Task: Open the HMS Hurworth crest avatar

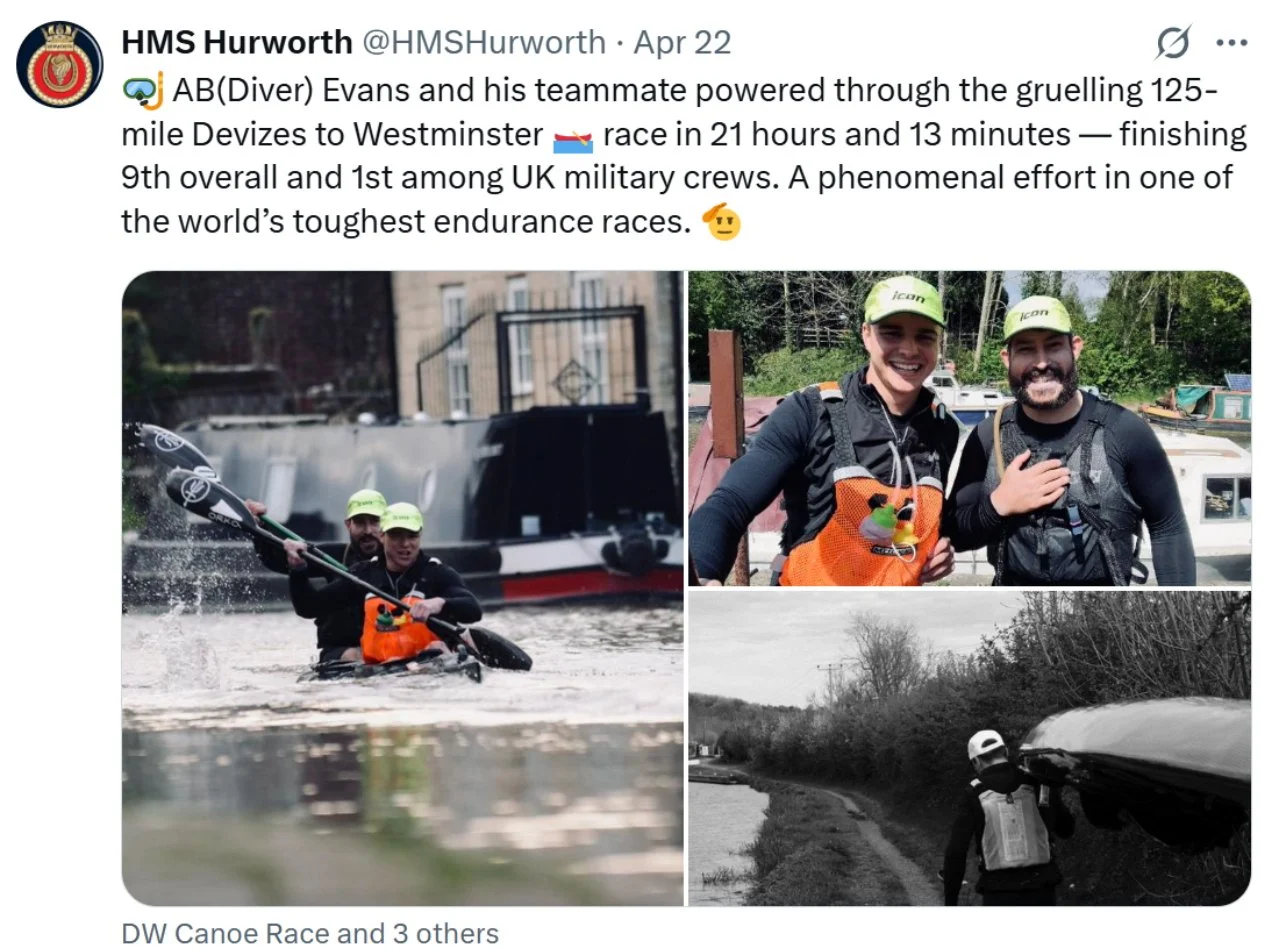Action: tap(59, 64)
